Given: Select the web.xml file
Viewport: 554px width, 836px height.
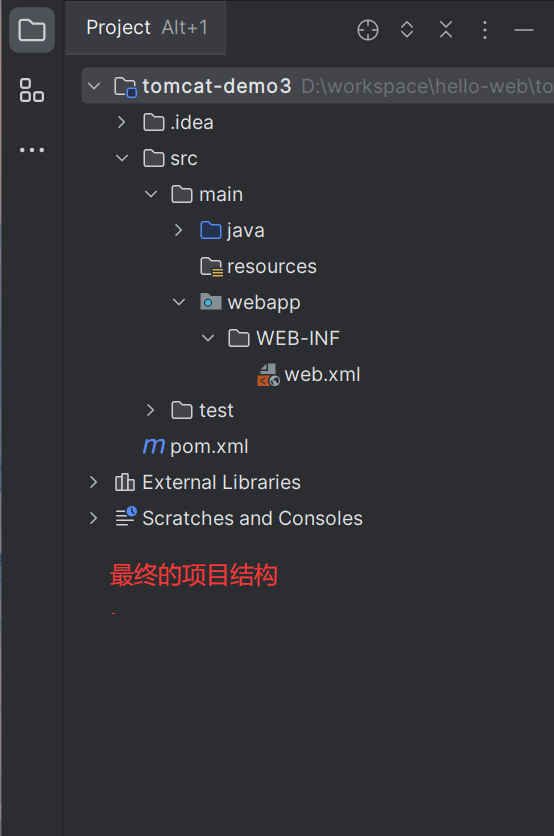Looking at the screenshot, I should pyautogui.click(x=309, y=374).
